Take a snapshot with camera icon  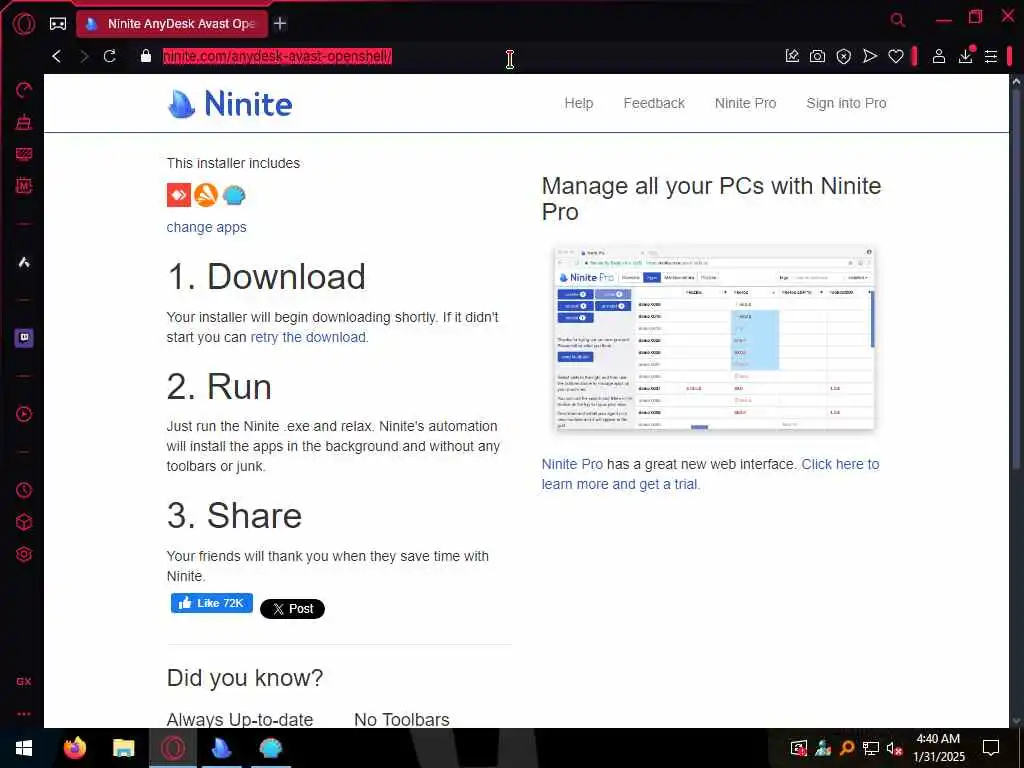coord(817,56)
